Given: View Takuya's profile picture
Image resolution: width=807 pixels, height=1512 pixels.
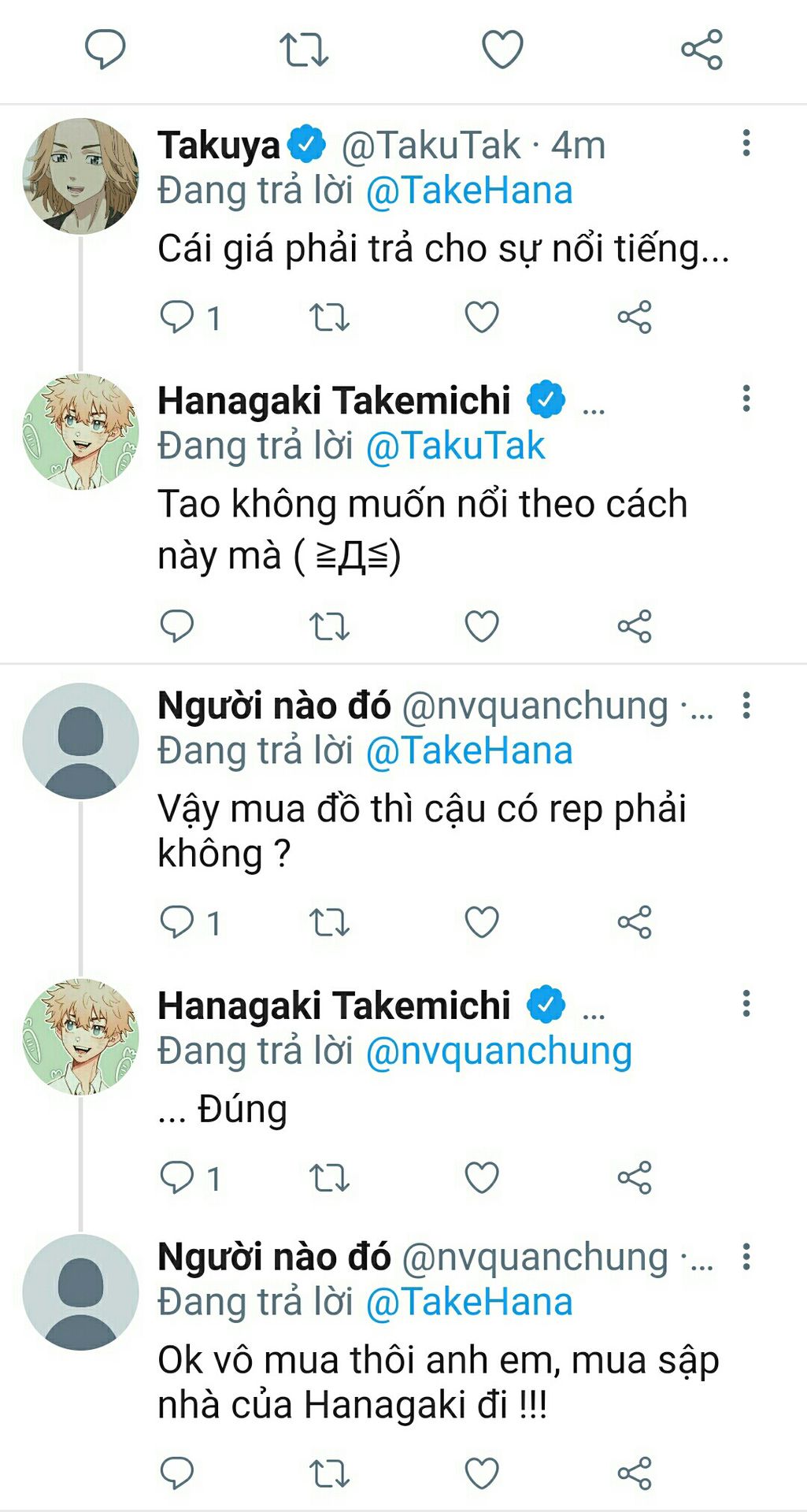Looking at the screenshot, I should [81, 176].
